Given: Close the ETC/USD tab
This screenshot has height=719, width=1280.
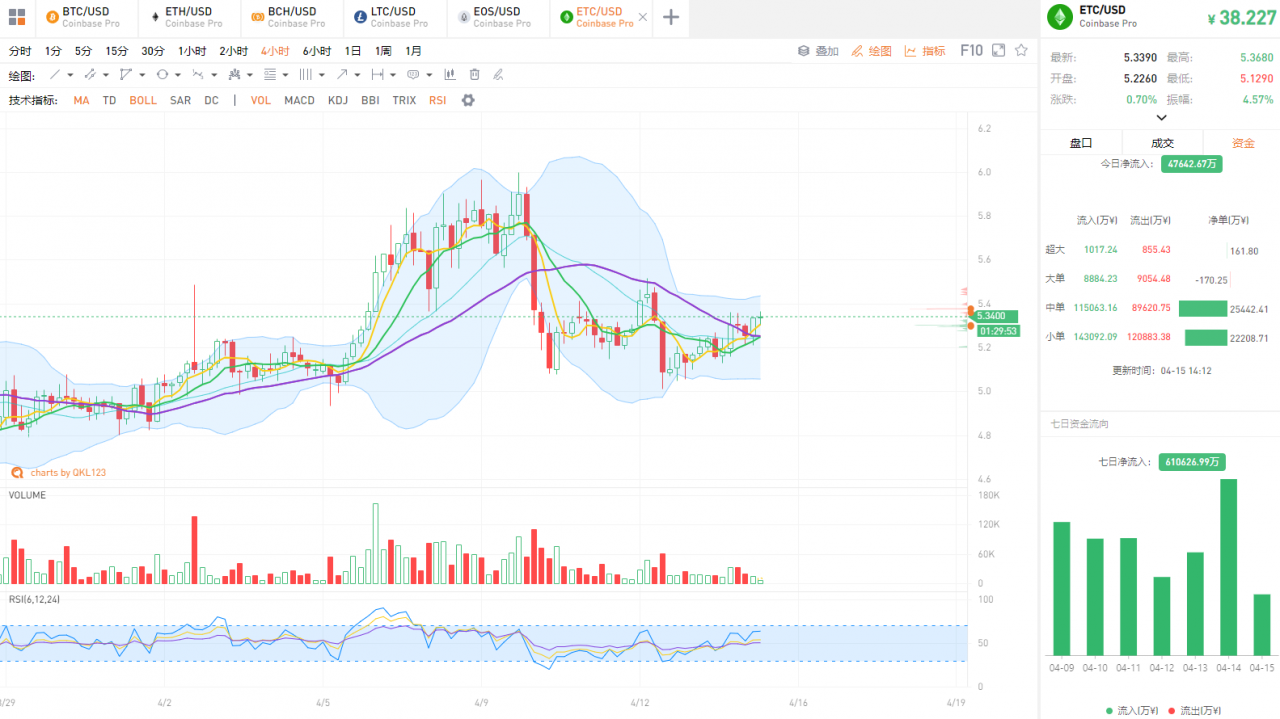Looking at the screenshot, I should [x=642, y=17].
